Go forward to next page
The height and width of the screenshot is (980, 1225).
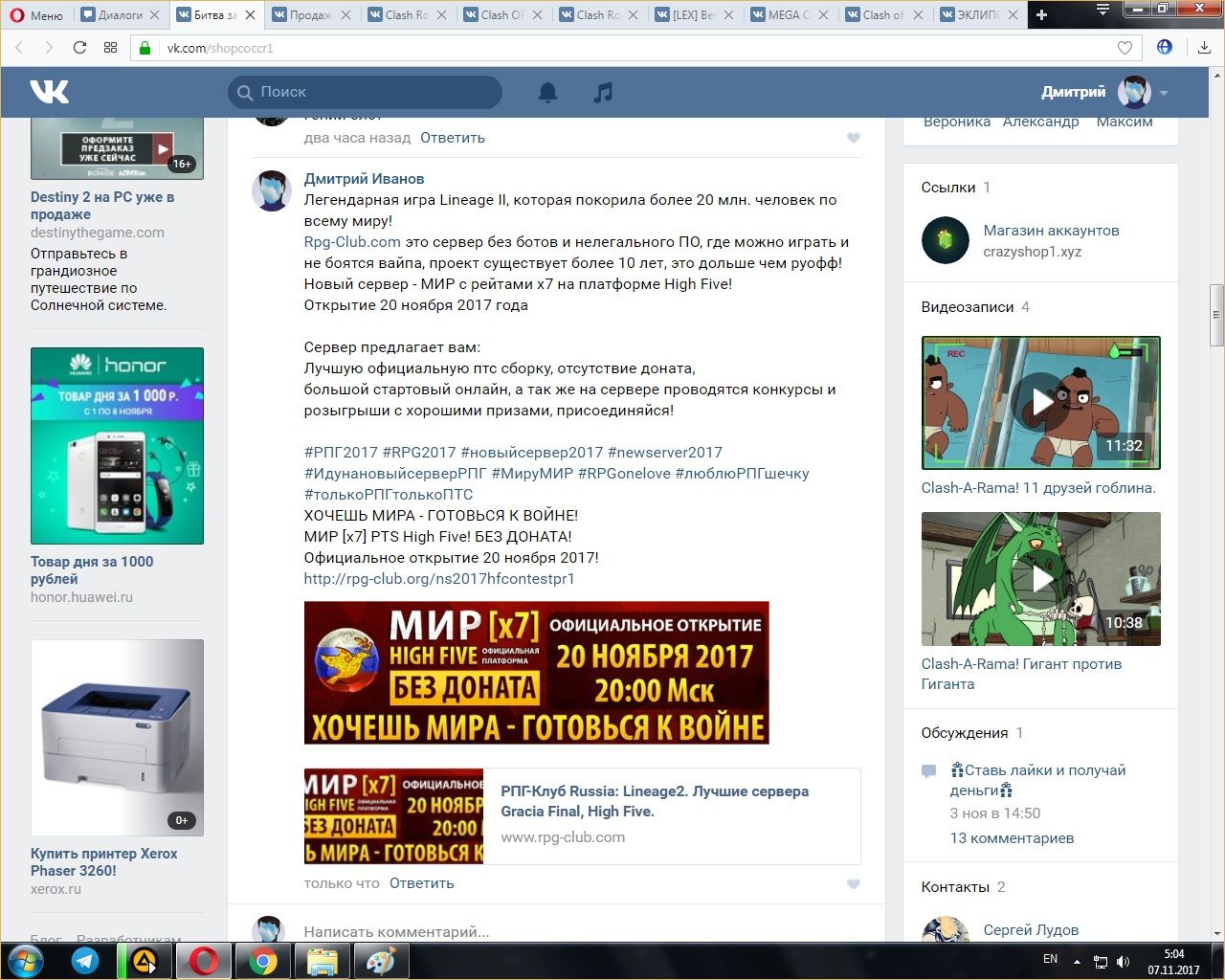49,48
